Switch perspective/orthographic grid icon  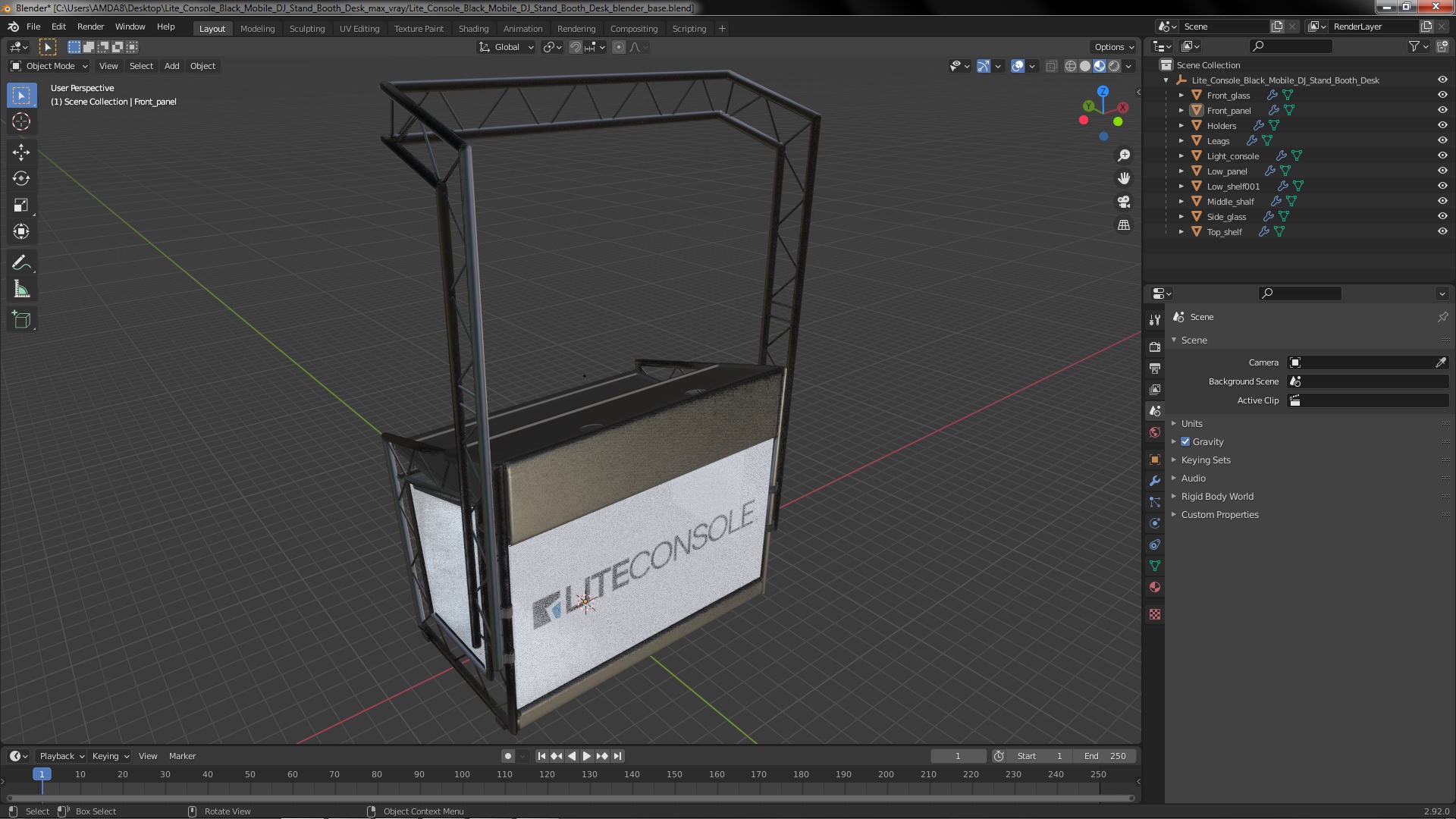coord(1124,225)
